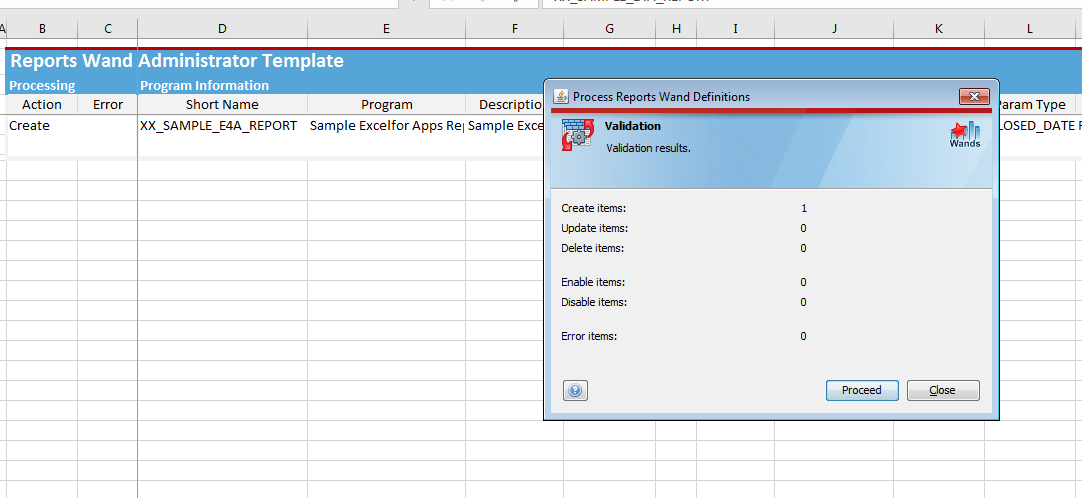Screen dimensions: 1082x498
Task: Select column G header
Action: (x=609, y=28)
